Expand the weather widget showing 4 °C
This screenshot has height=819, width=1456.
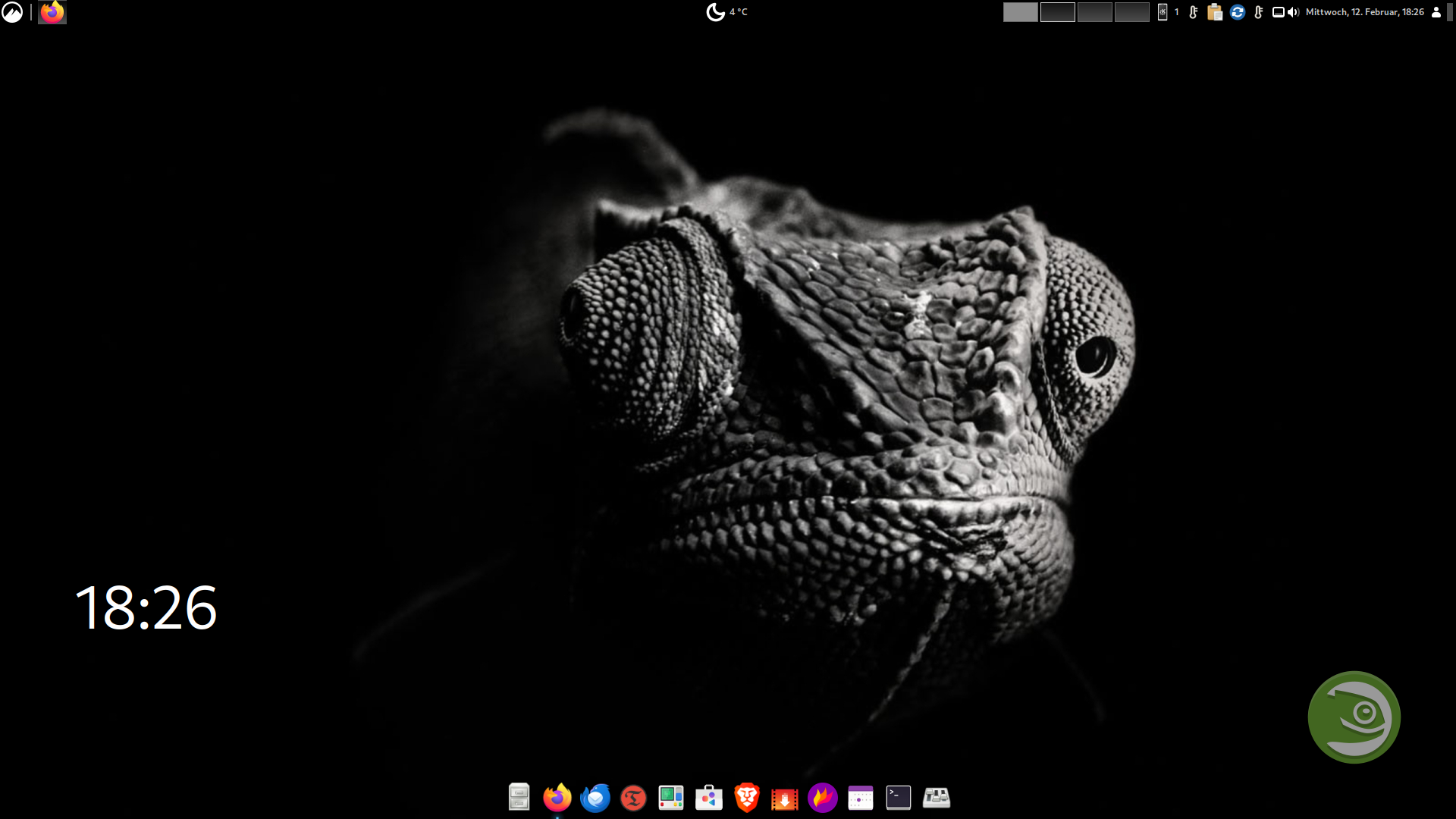[x=726, y=12]
